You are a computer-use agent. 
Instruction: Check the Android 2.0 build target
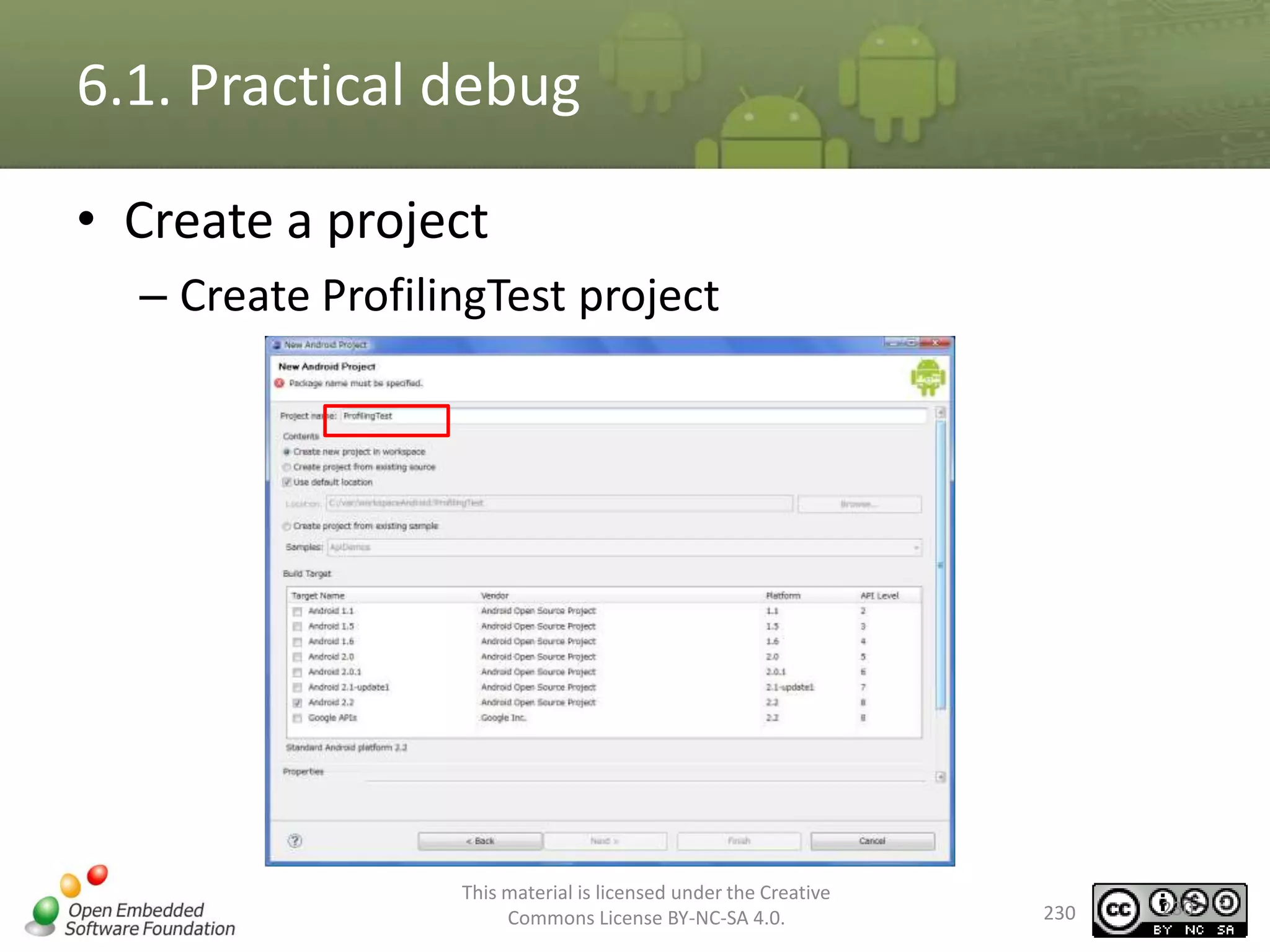tap(298, 657)
